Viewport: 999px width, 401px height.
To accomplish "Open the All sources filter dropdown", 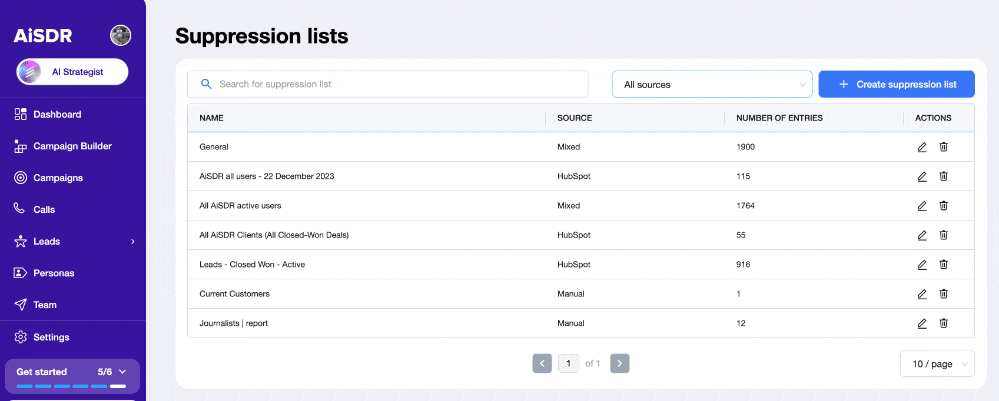I will (711, 85).
